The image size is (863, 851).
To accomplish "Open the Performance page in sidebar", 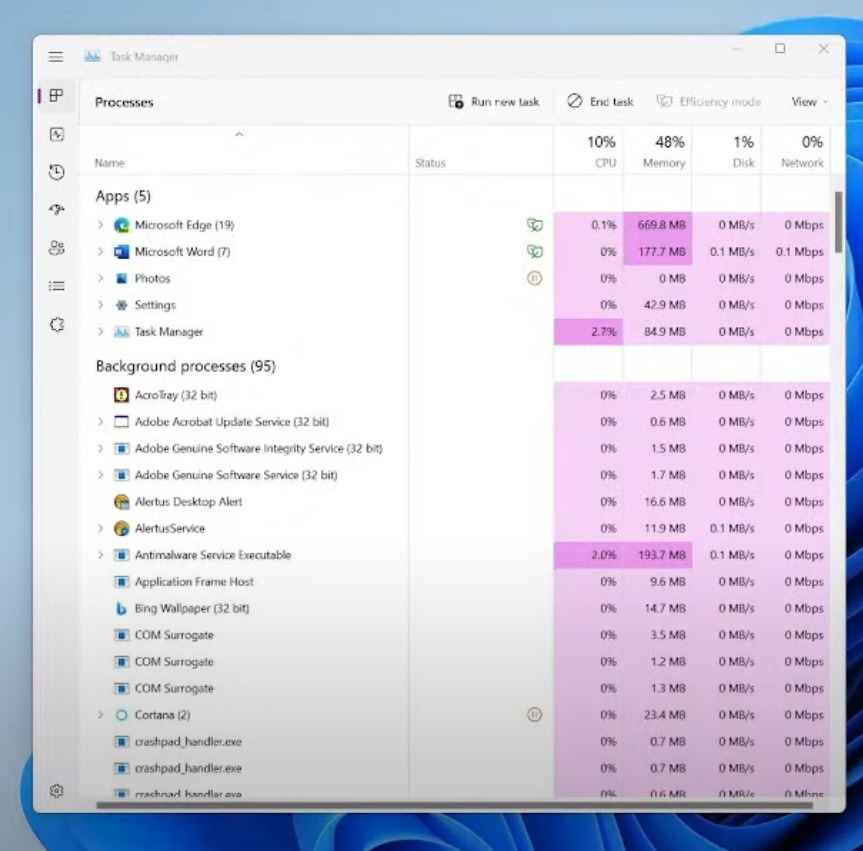I will (x=57, y=134).
